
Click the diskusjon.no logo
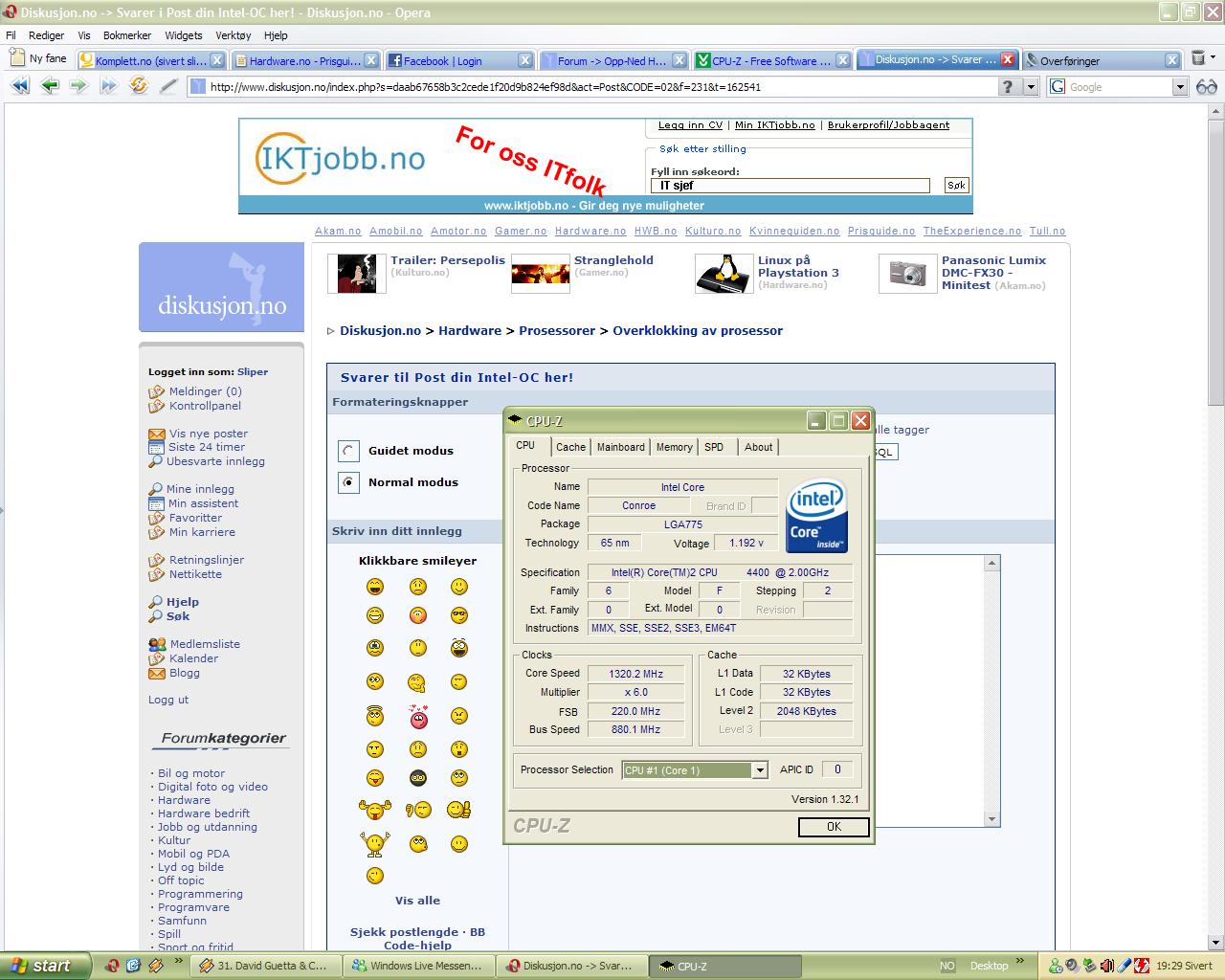click(x=221, y=286)
